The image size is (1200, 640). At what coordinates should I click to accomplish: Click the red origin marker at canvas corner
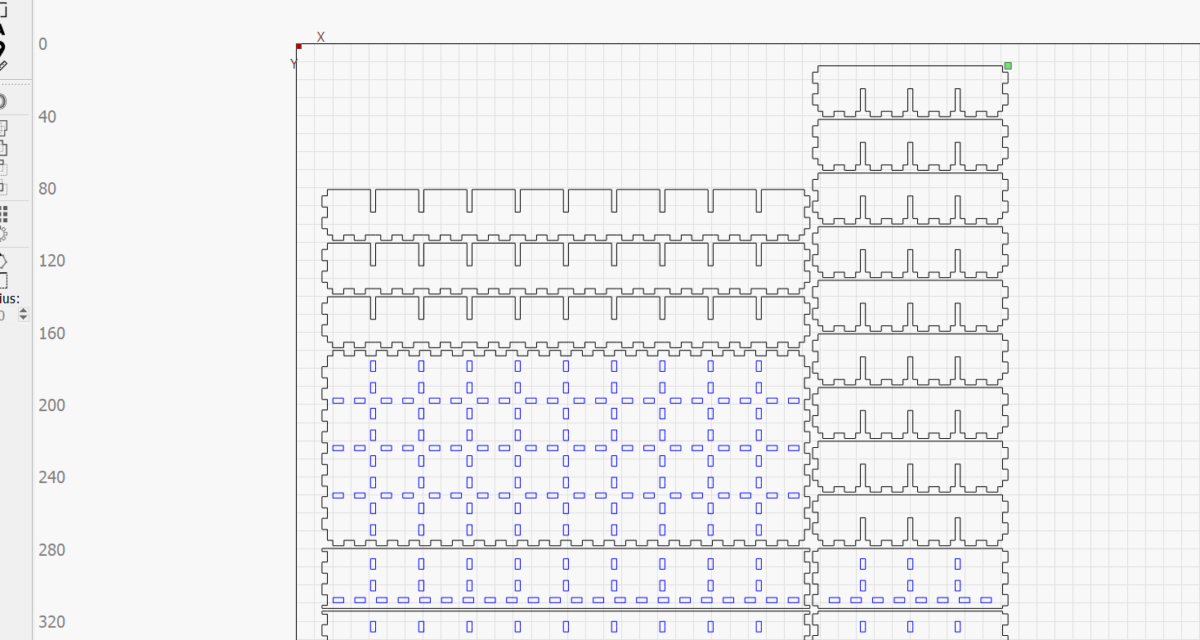coord(299,46)
